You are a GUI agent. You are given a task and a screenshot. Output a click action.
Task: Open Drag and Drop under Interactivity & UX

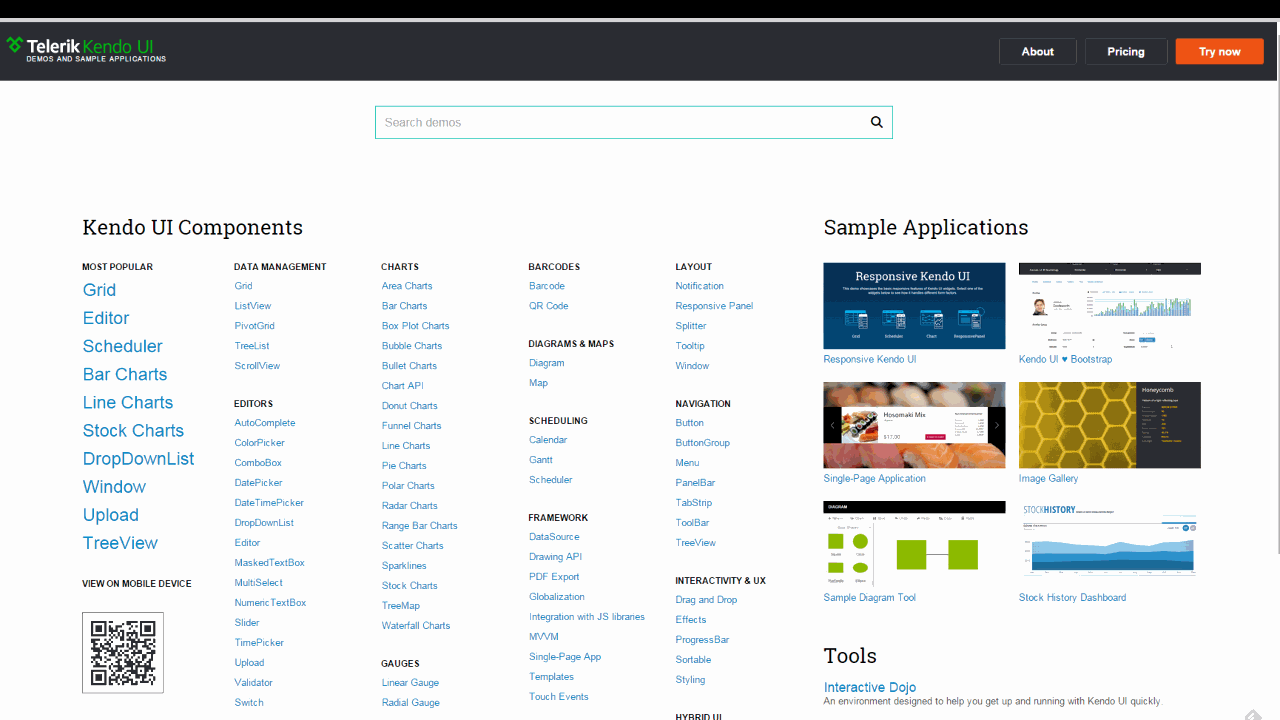pyautogui.click(x=706, y=599)
